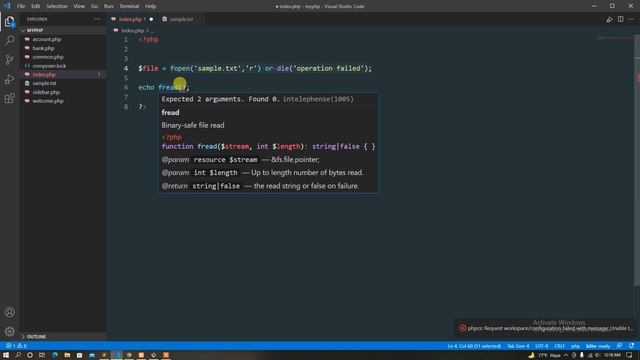Click Ln 4, Col 60 cursor position status
The image size is (640, 360).
[474, 346]
